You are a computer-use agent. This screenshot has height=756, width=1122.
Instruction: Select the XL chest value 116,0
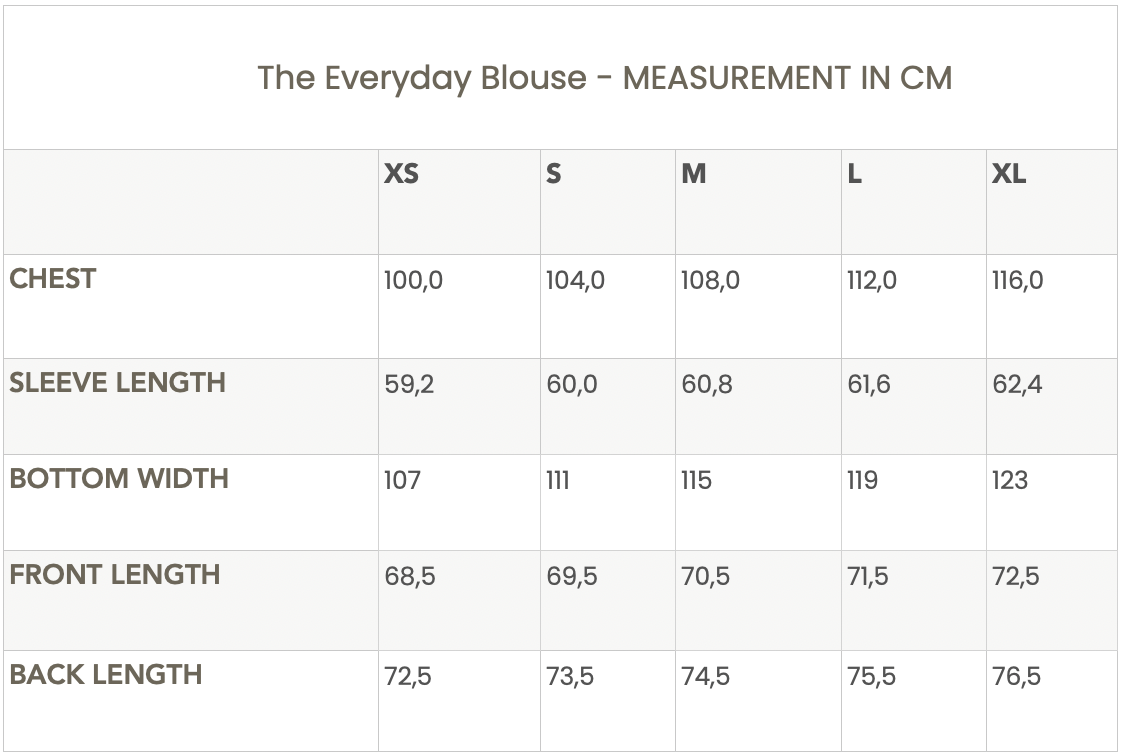pos(1017,281)
